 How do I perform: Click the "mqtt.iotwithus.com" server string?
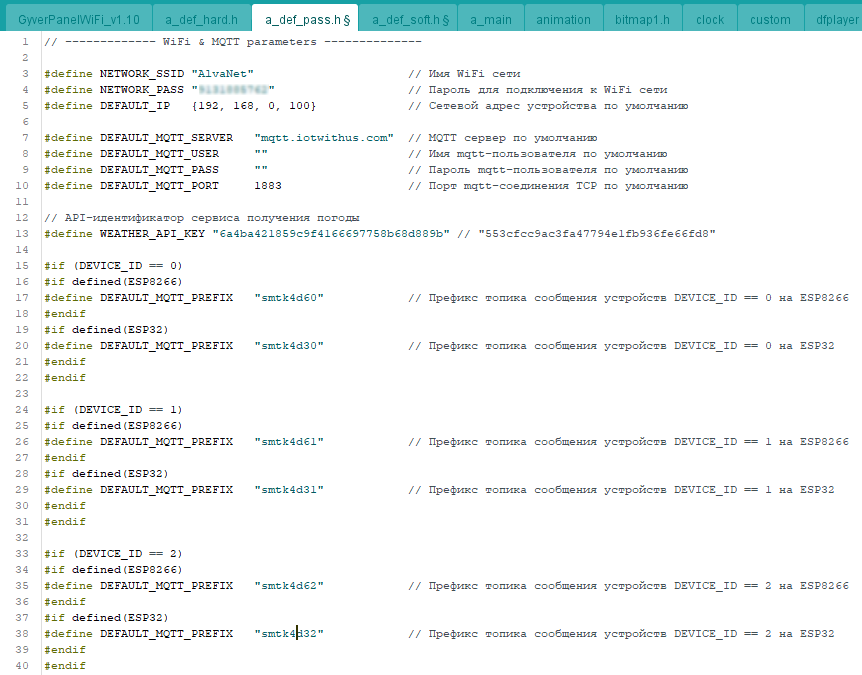click(324, 137)
